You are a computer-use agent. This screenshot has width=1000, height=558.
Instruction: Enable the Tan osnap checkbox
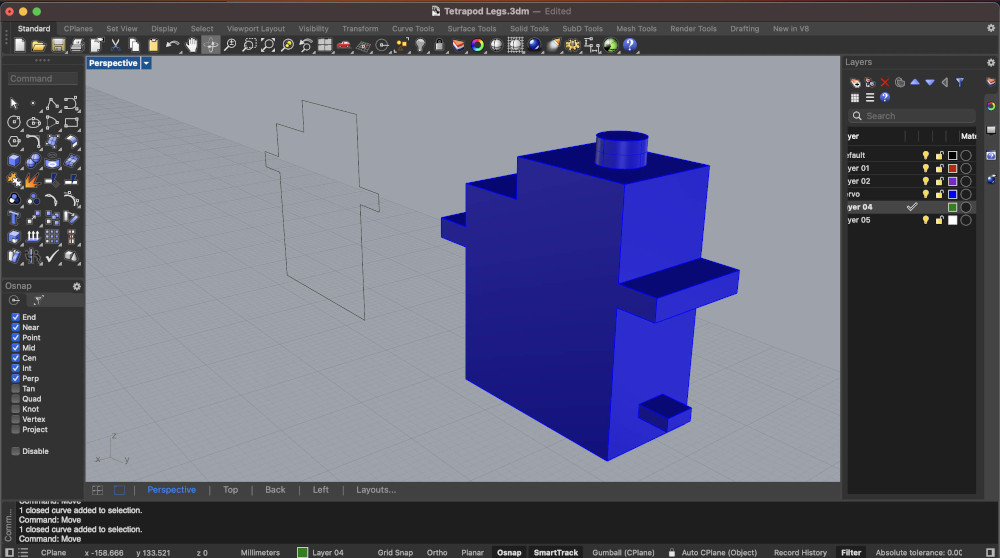pos(15,388)
